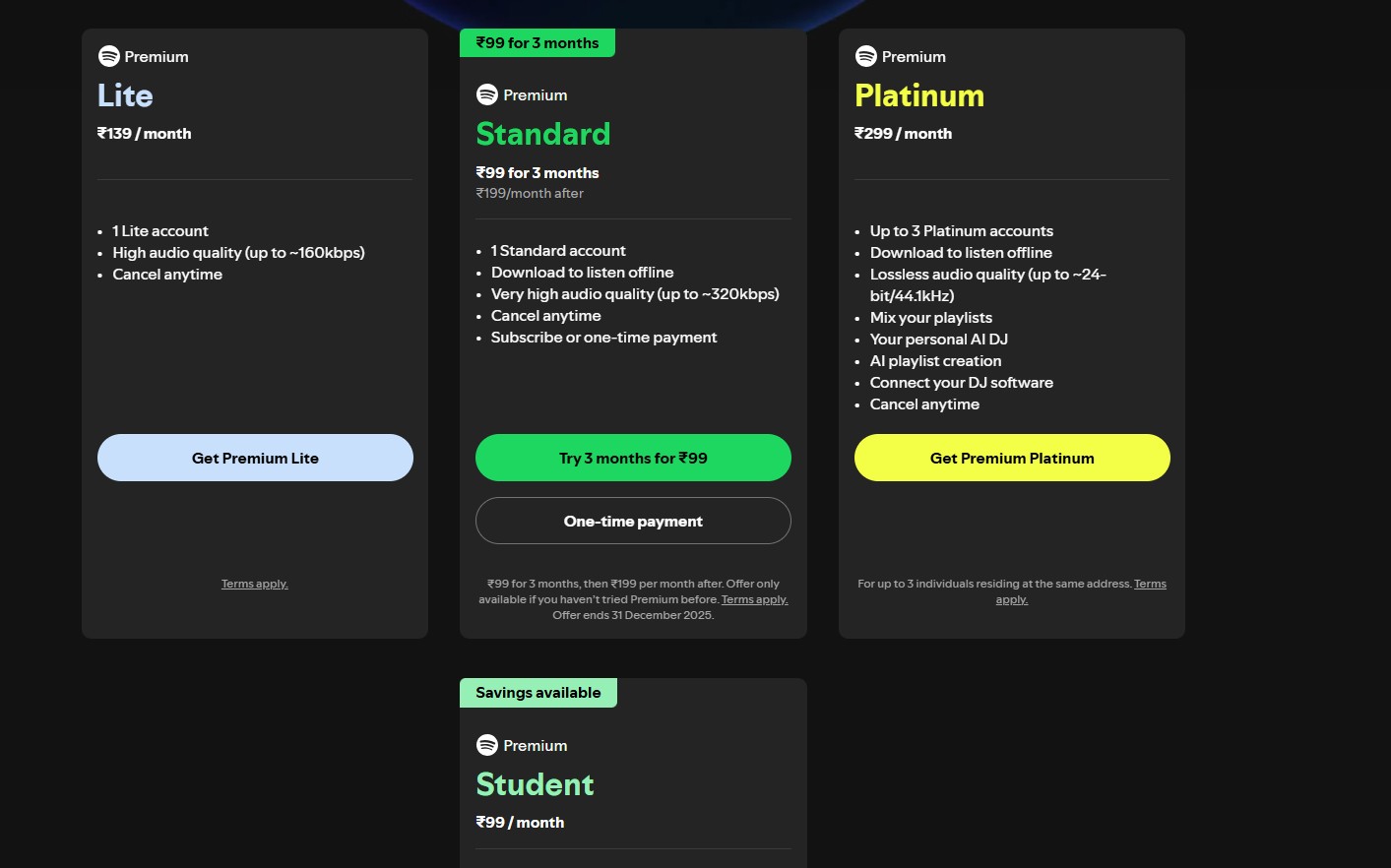Click the Get Premium Platinum button
The height and width of the screenshot is (868, 1391).
point(1011,458)
